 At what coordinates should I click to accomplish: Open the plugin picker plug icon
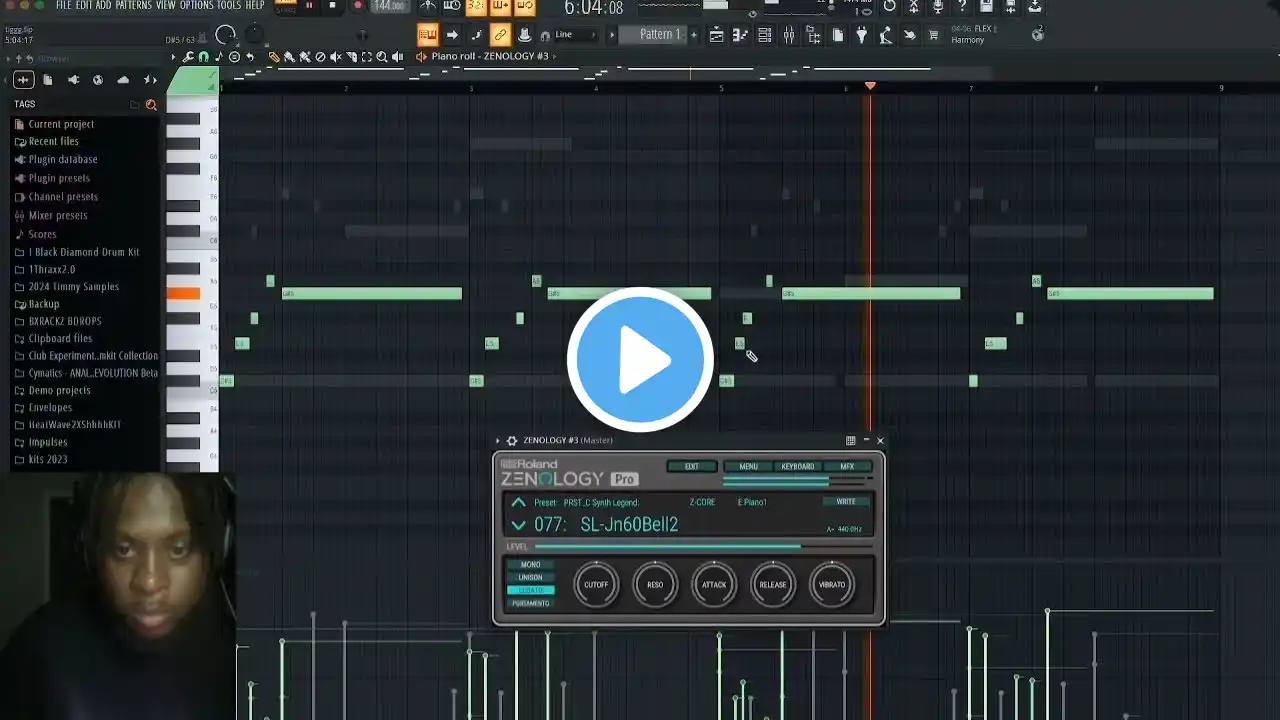(x=863, y=35)
